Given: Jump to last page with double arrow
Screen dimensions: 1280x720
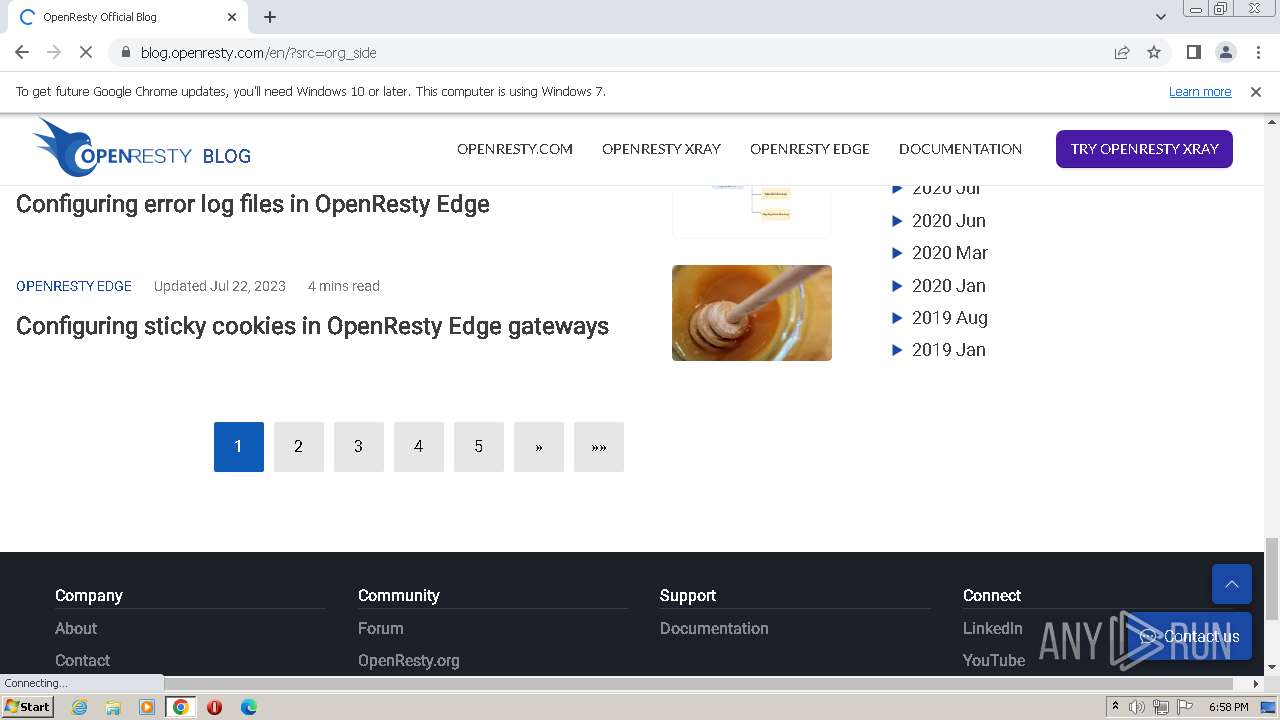Looking at the screenshot, I should click(599, 447).
